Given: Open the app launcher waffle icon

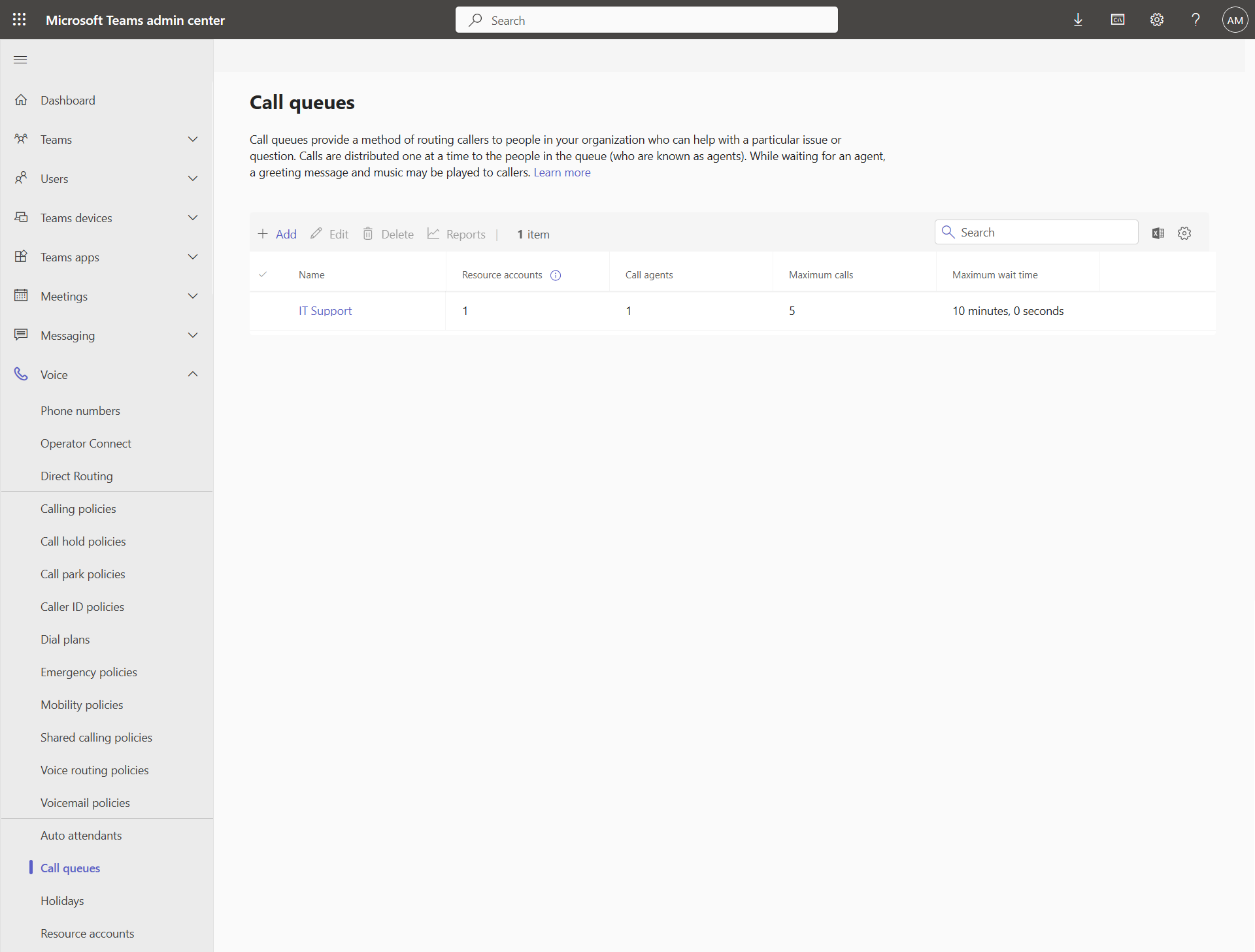Looking at the screenshot, I should coord(20,20).
